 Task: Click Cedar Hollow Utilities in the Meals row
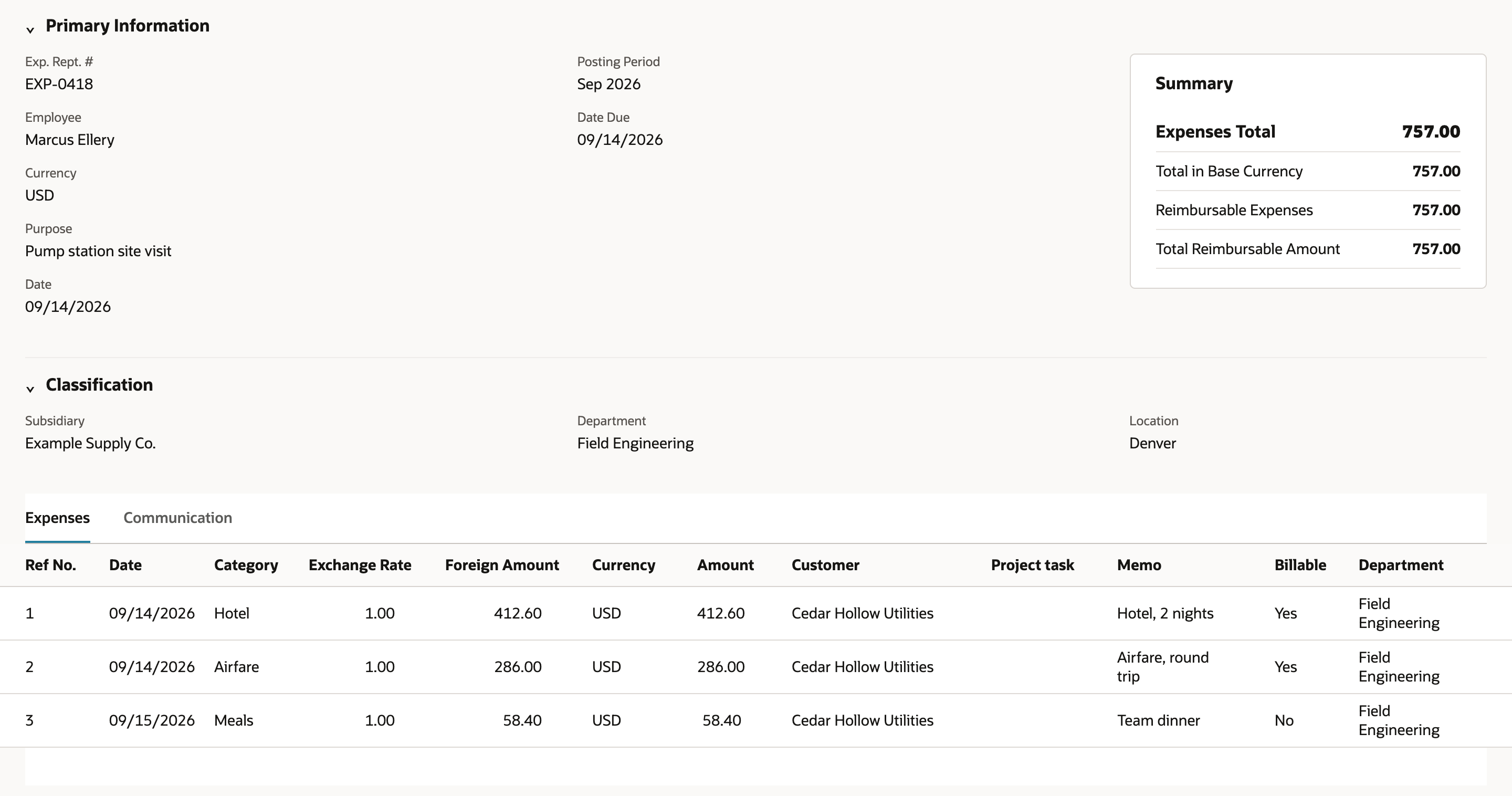point(862,720)
